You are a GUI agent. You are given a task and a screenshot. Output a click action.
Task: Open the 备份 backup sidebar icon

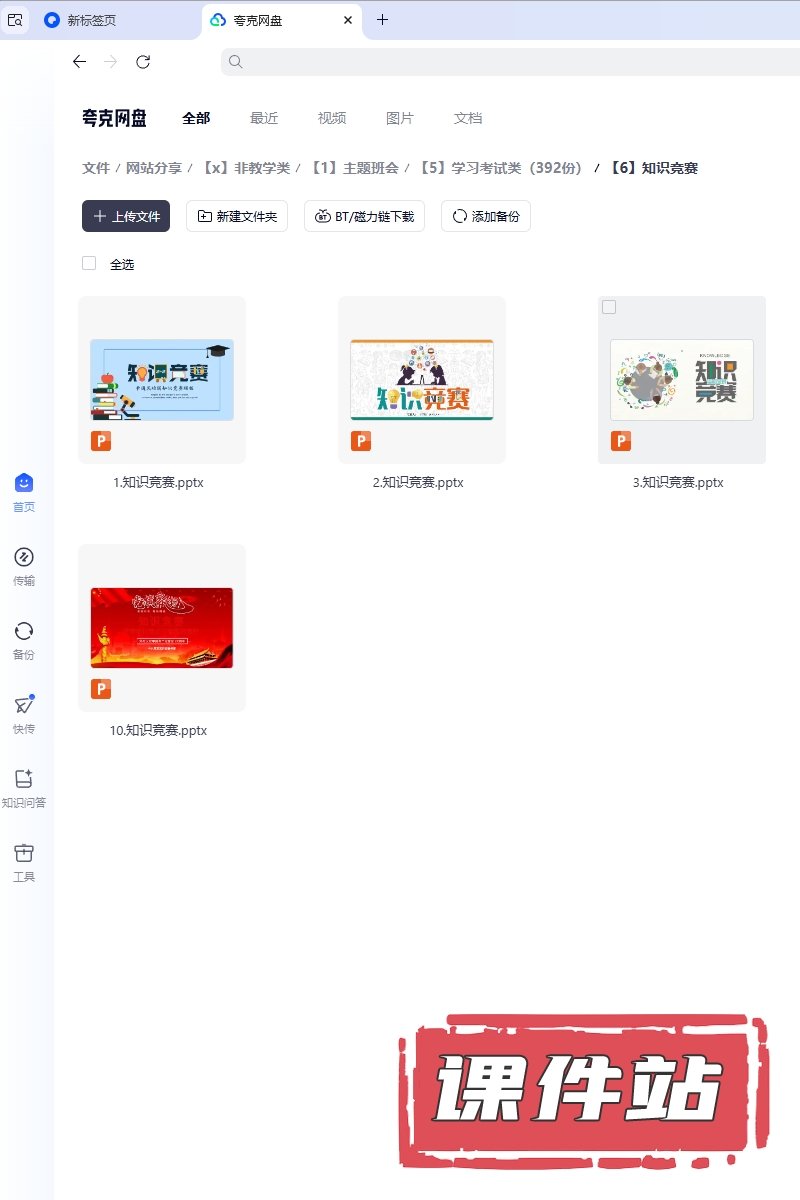(24, 632)
